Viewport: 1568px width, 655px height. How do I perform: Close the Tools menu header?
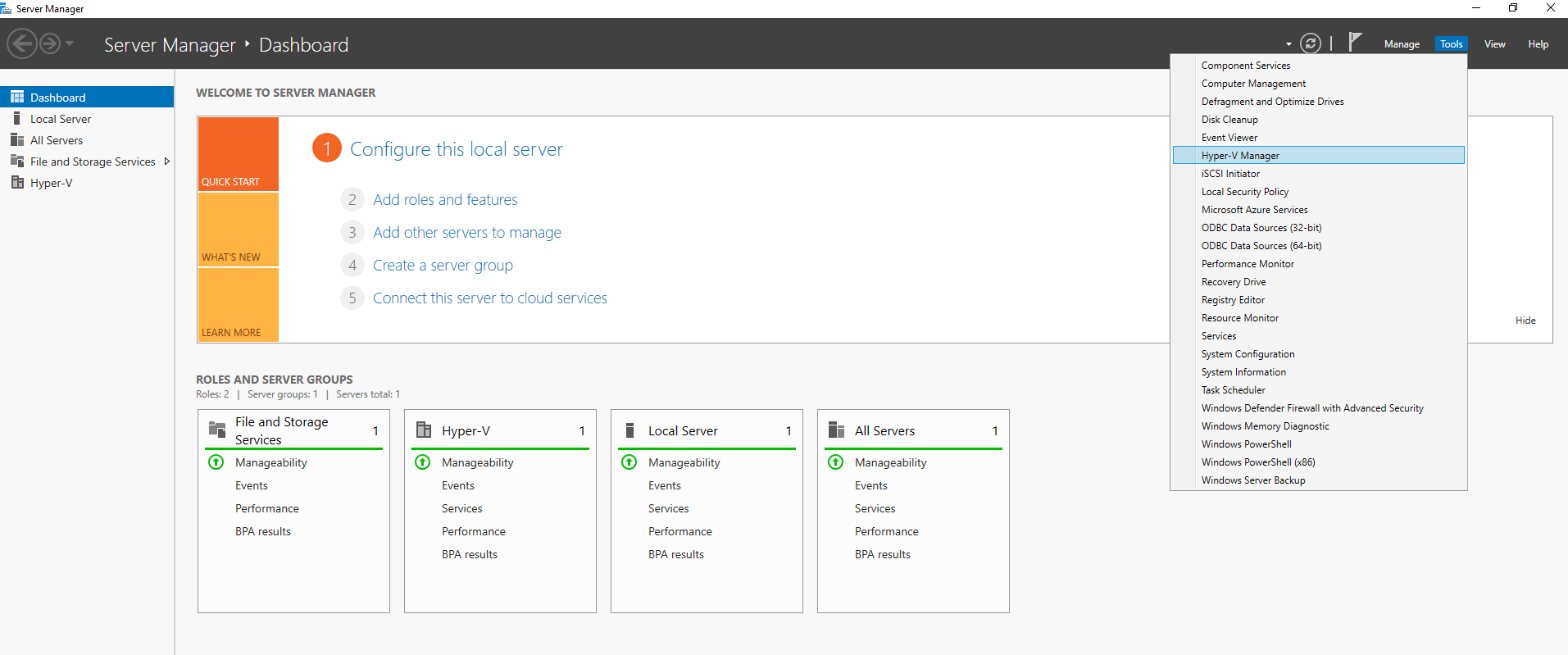[x=1451, y=44]
